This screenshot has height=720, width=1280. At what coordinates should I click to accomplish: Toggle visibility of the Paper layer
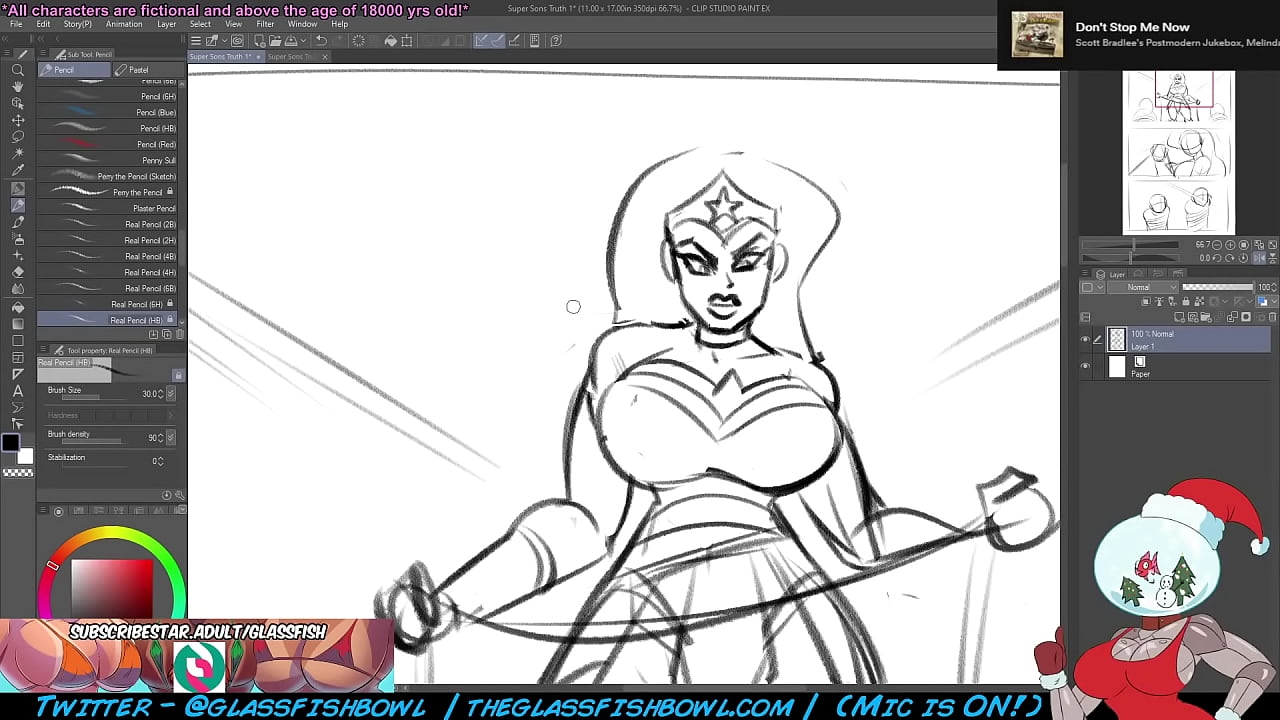point(1085,367)
